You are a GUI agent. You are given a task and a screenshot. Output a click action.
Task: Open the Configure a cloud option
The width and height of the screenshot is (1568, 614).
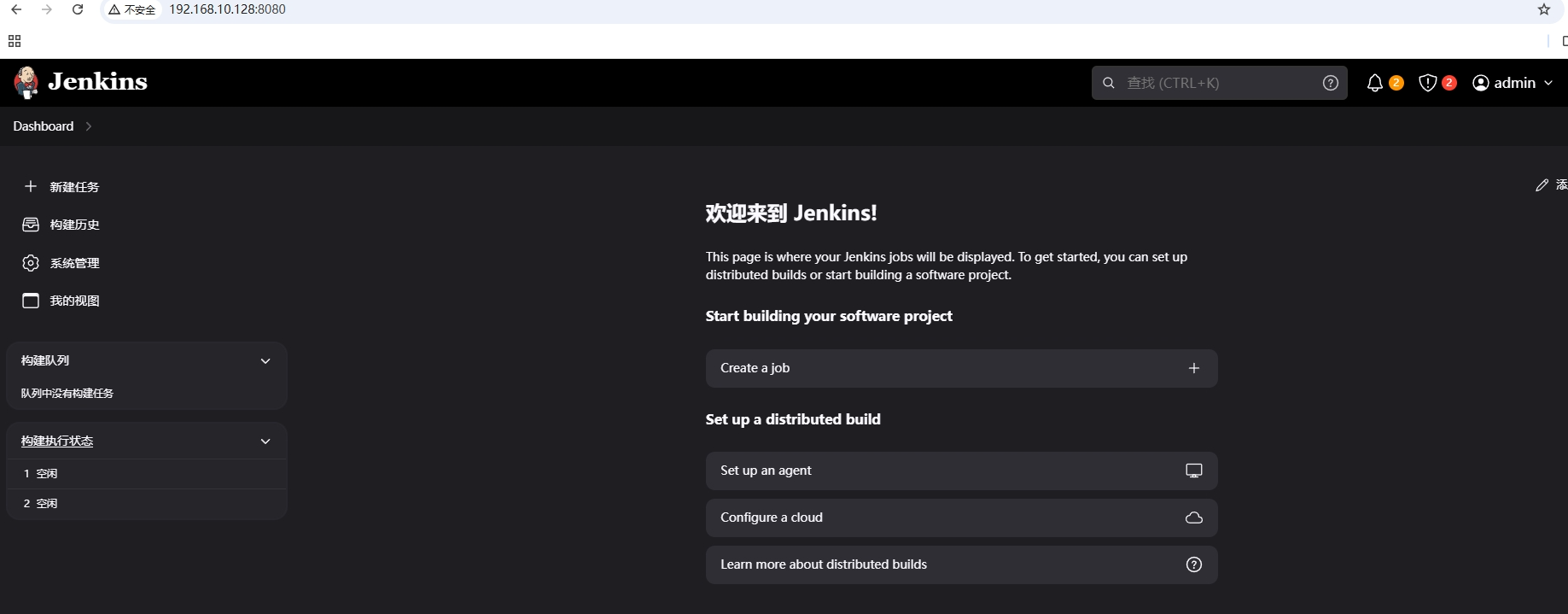[961, 518]
